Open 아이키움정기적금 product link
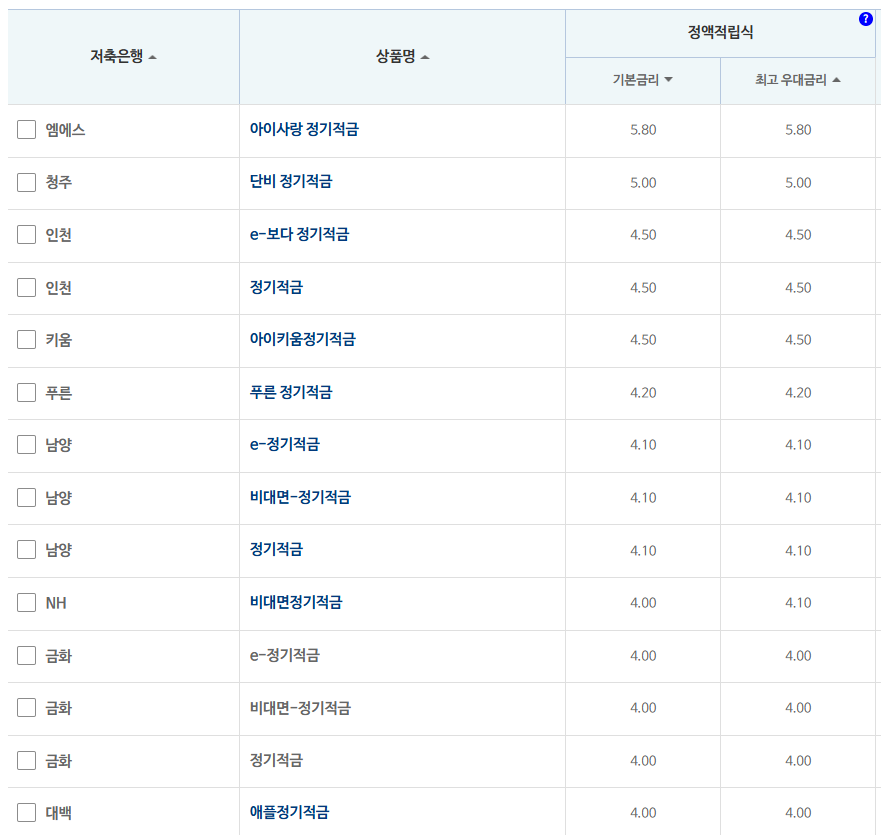Image resolution: width=881 pixels, height=835 pixels. pyautogui.click(x=302, y=339)
